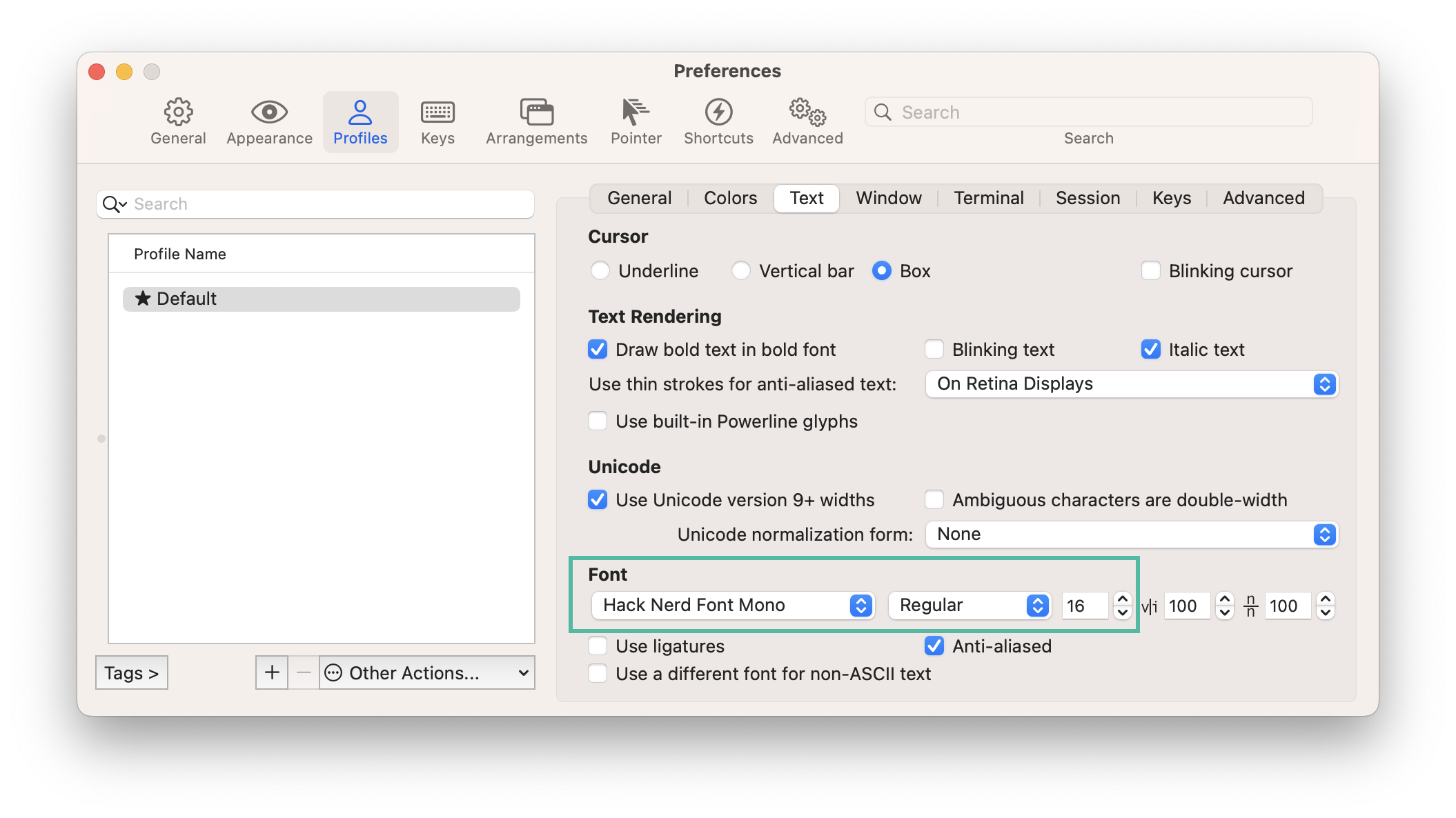Open Regular font style dropdown
Image resolution: width=1456 pixels, height=818 pixels.
[969, 606]
